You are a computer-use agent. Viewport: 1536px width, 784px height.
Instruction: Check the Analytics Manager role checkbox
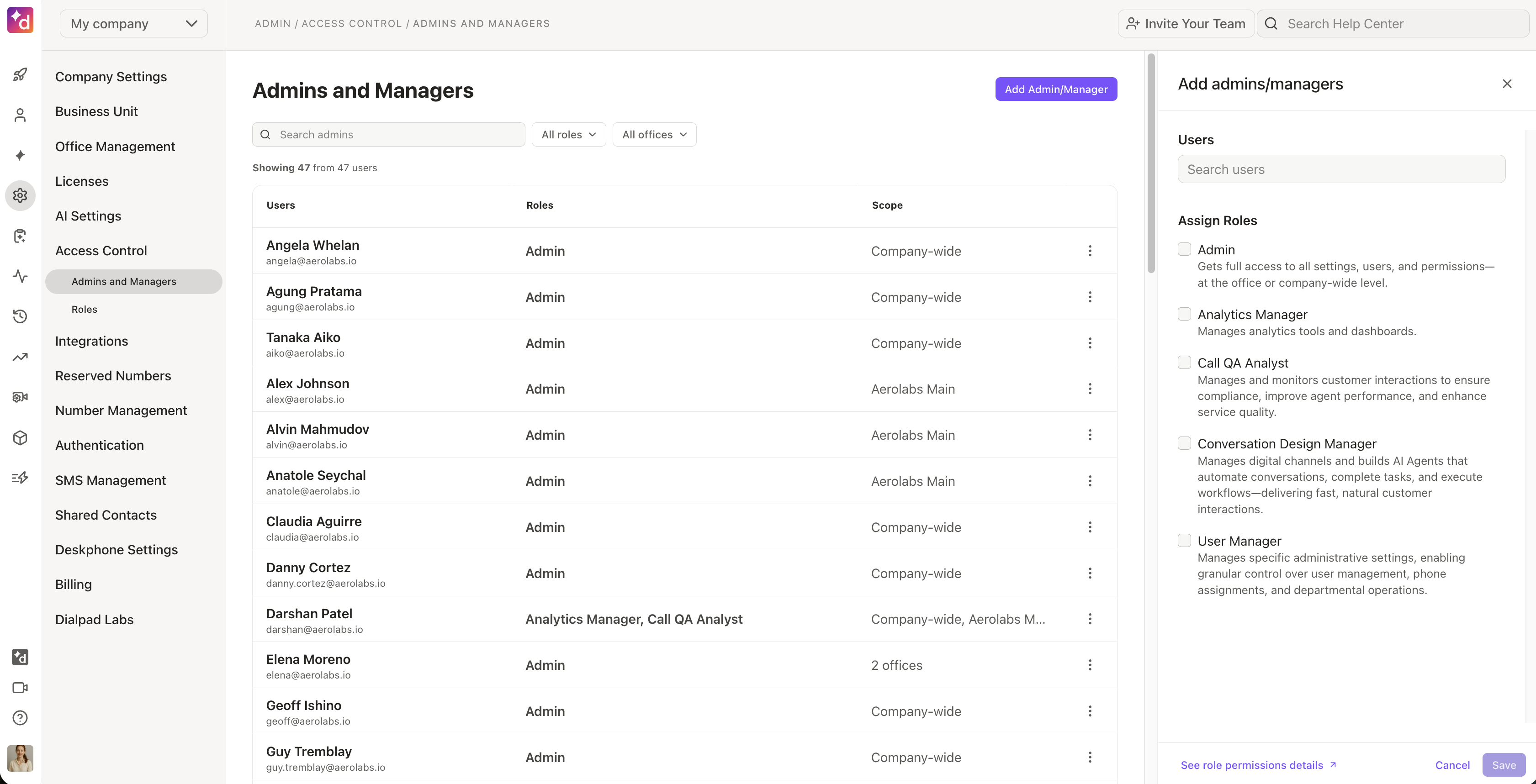pyautogui.click(x=1184, y=314)
